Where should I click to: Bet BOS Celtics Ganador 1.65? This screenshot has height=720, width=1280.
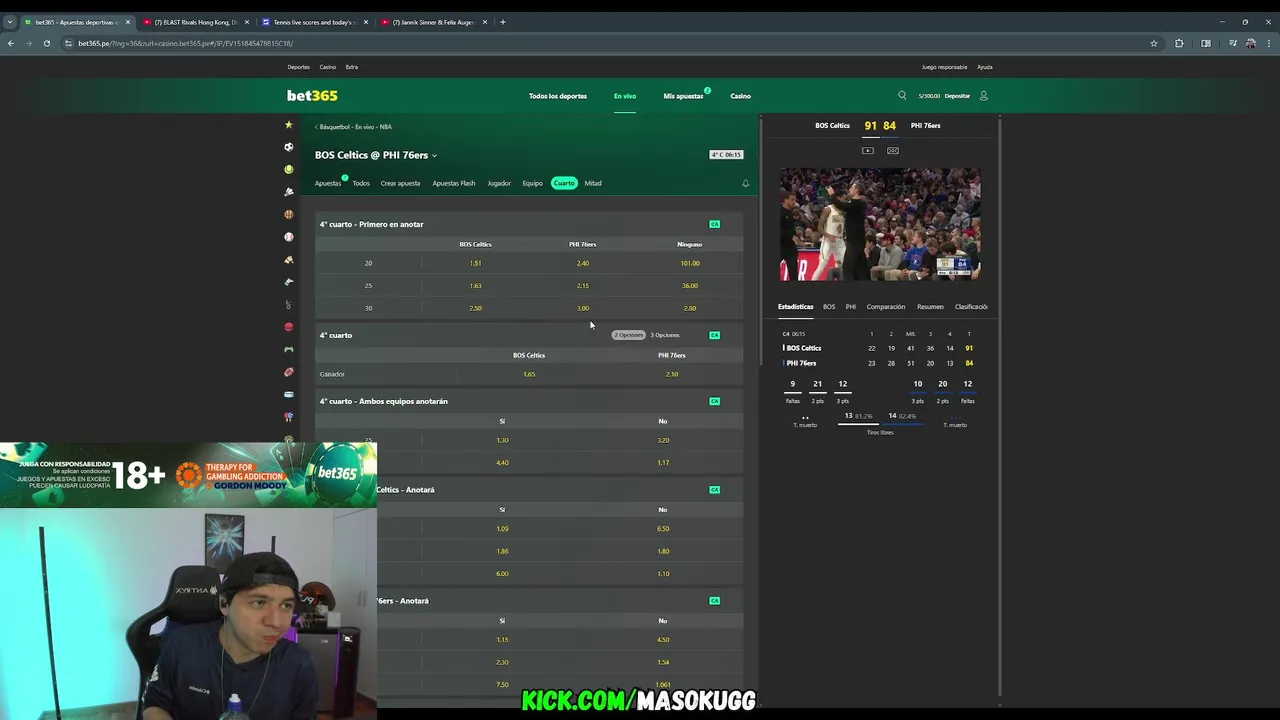click(x=529, y=374)
